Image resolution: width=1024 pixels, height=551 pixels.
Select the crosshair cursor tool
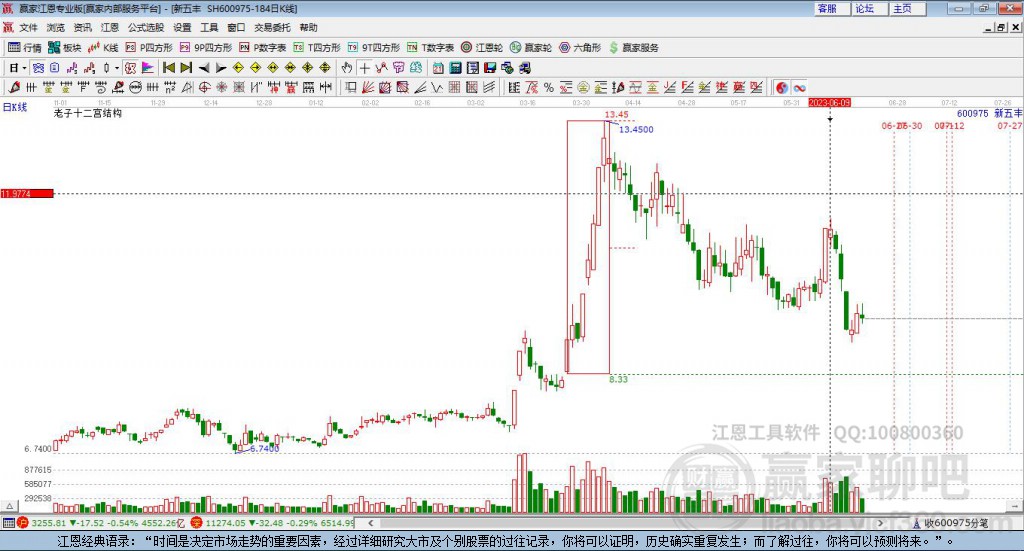coord(364,68)
